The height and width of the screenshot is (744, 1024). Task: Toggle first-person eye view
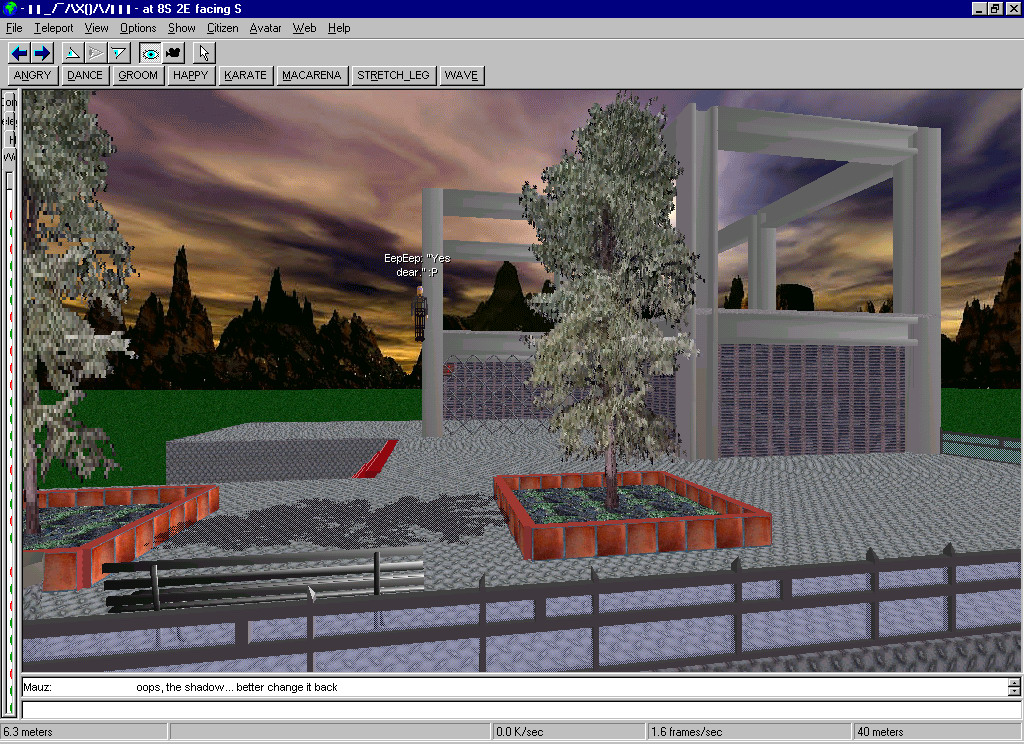pos(150,53)
